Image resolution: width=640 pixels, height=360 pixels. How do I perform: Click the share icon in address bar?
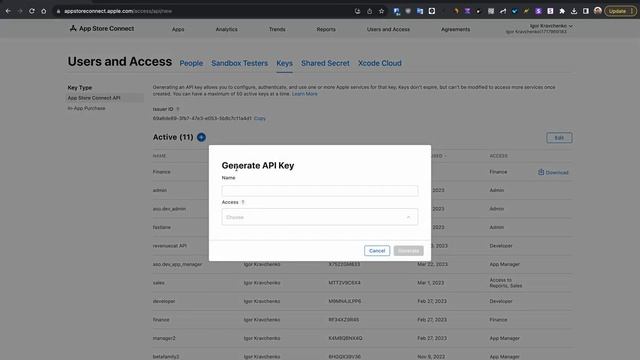click(x=369, y=11)
